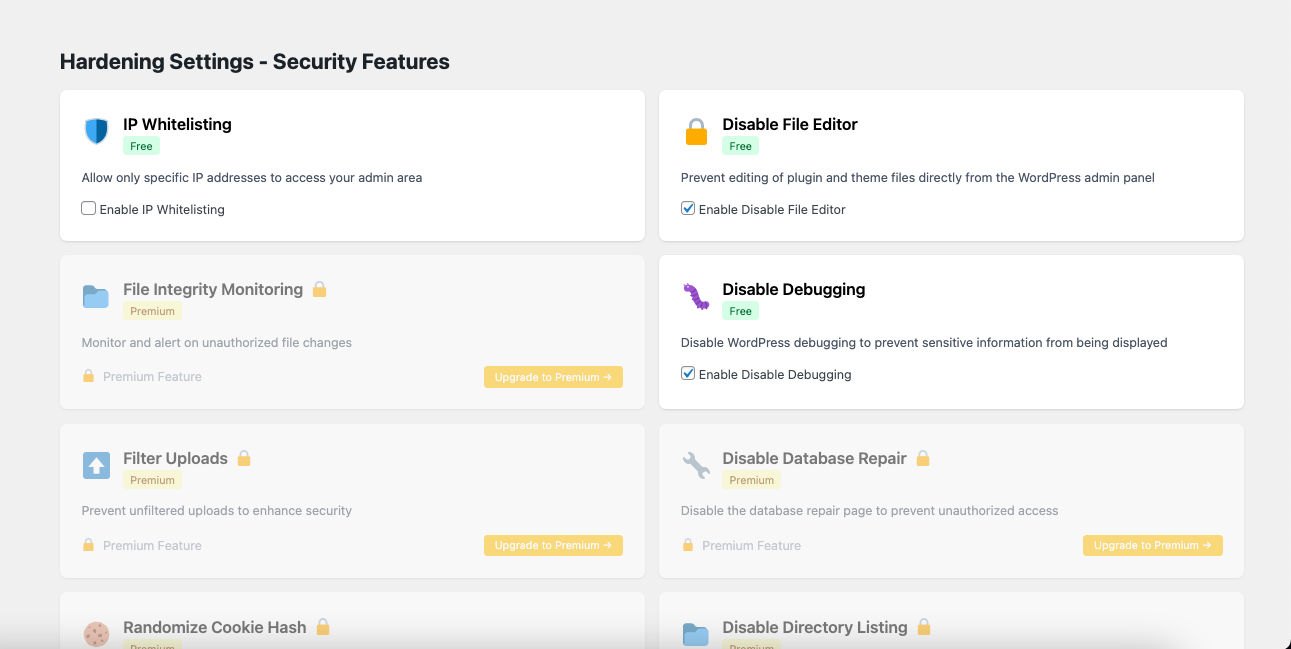Click the folder icon for Disable Directory Listing

696,635
